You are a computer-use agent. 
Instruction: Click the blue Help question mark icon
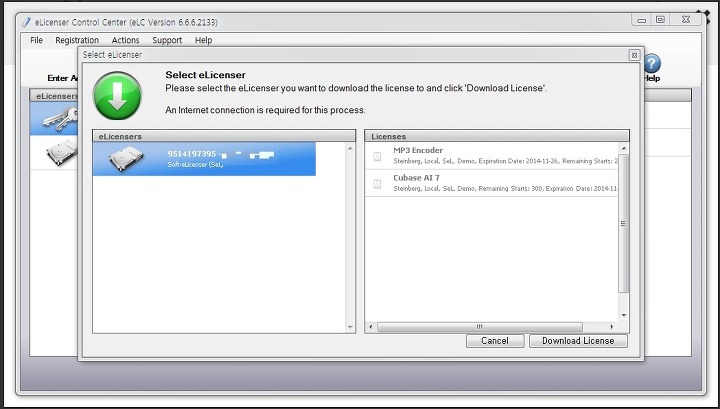(x=652, y=63)
